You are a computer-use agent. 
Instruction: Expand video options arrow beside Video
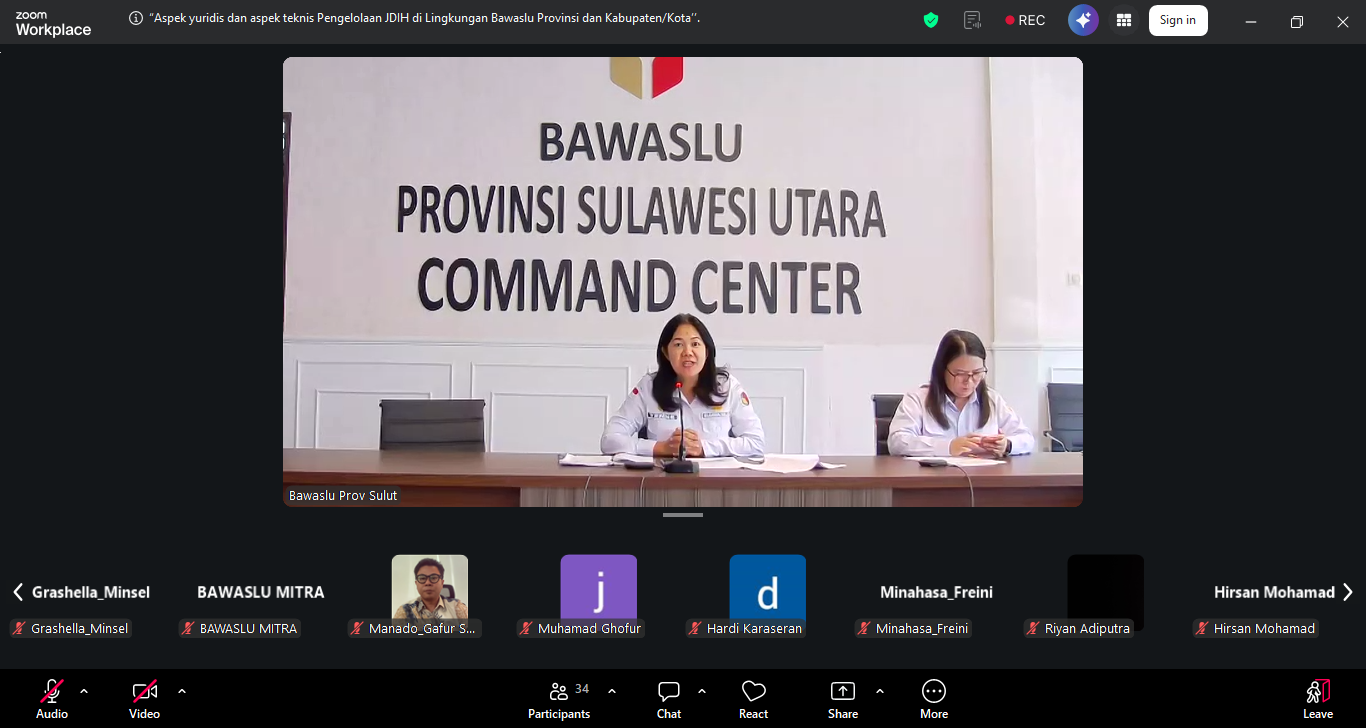pyautogui.click(x=182, y=691)
